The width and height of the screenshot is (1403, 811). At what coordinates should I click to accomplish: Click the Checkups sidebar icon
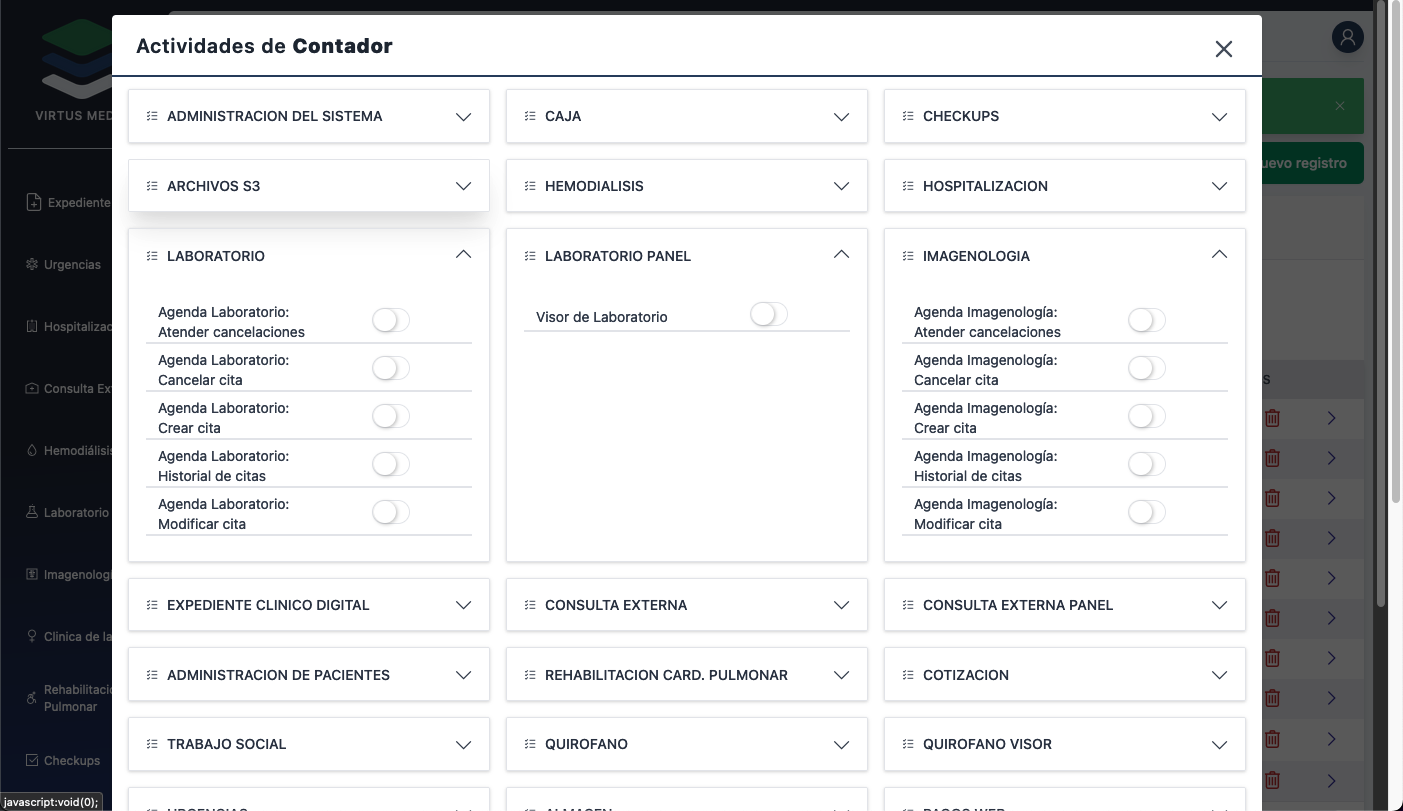click(x=32, y=760)
